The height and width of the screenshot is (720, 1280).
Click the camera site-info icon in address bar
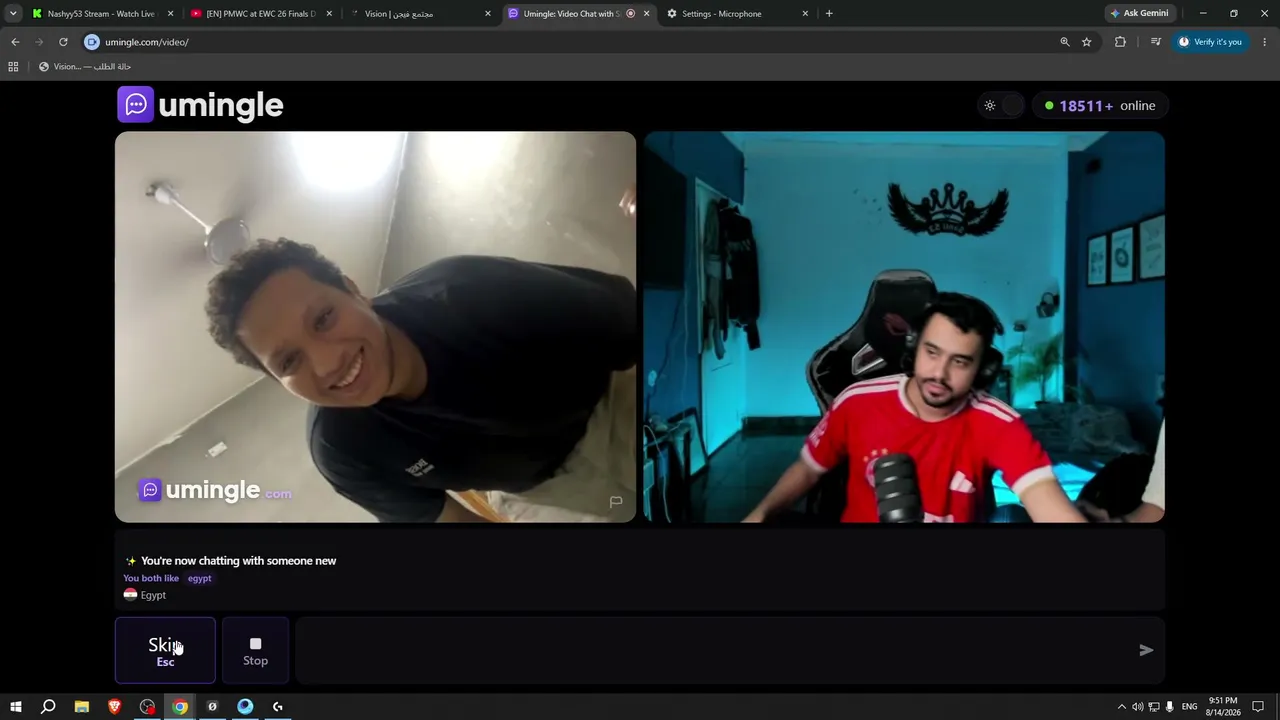tap(92, 42)
